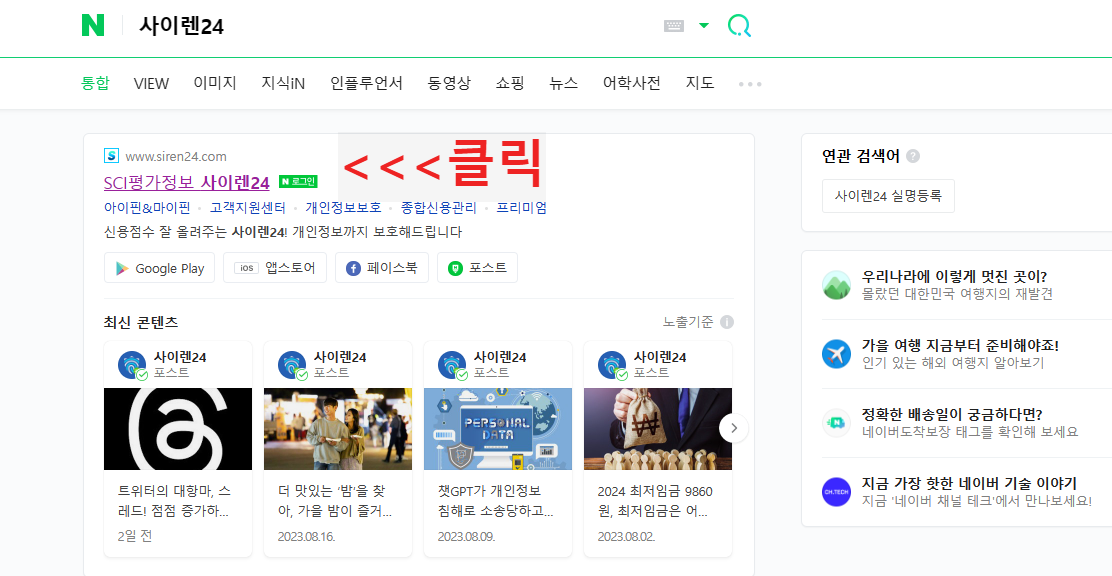Click the iOS 앱스토어 button
This screenshot has width=1112, height=576.
pyautogui.click(x=275, y=267)
